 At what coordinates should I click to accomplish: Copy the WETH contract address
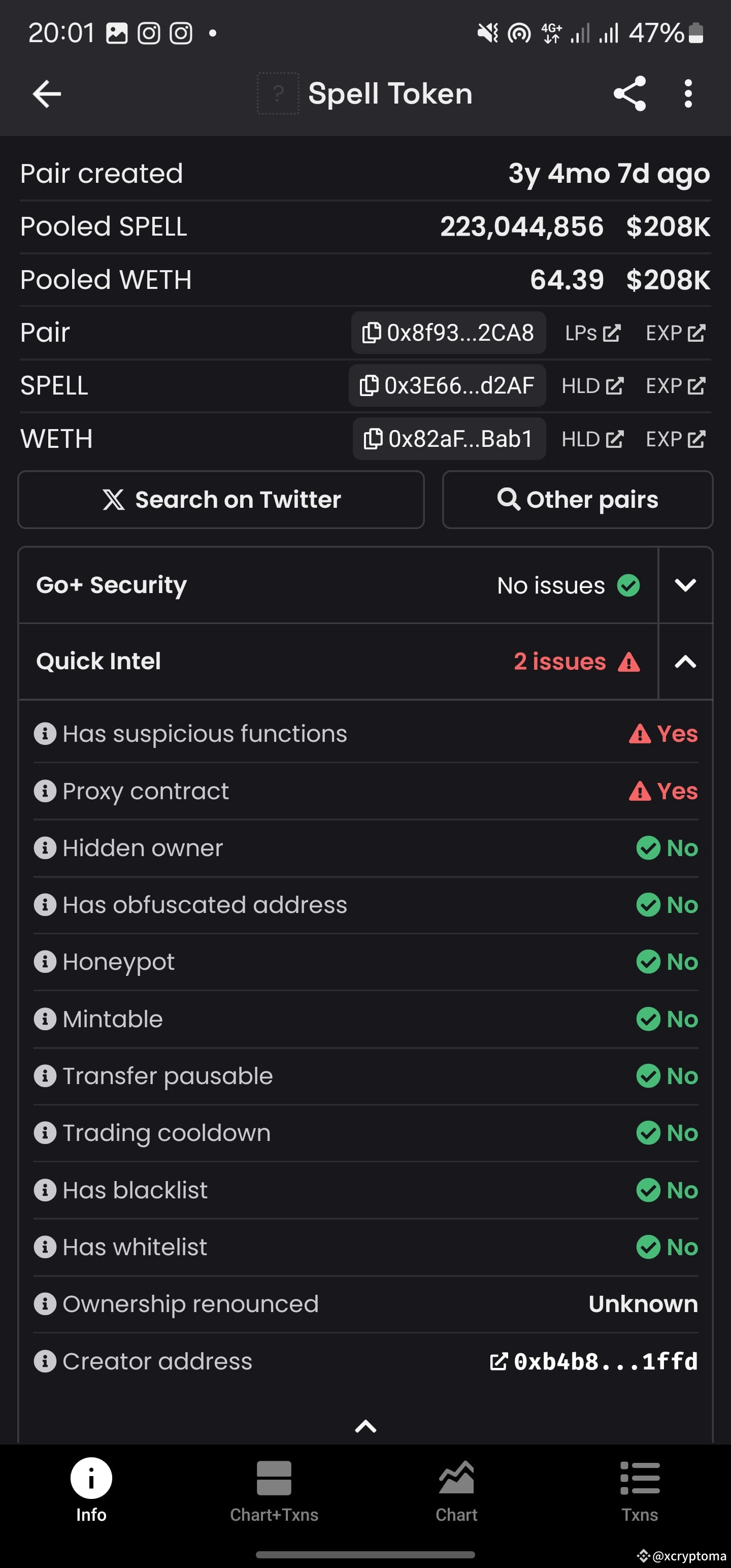(449, 438)
